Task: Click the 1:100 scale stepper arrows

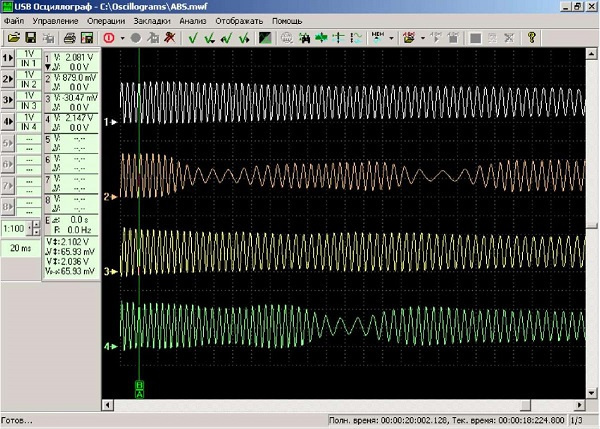Action: coord(36,229)
